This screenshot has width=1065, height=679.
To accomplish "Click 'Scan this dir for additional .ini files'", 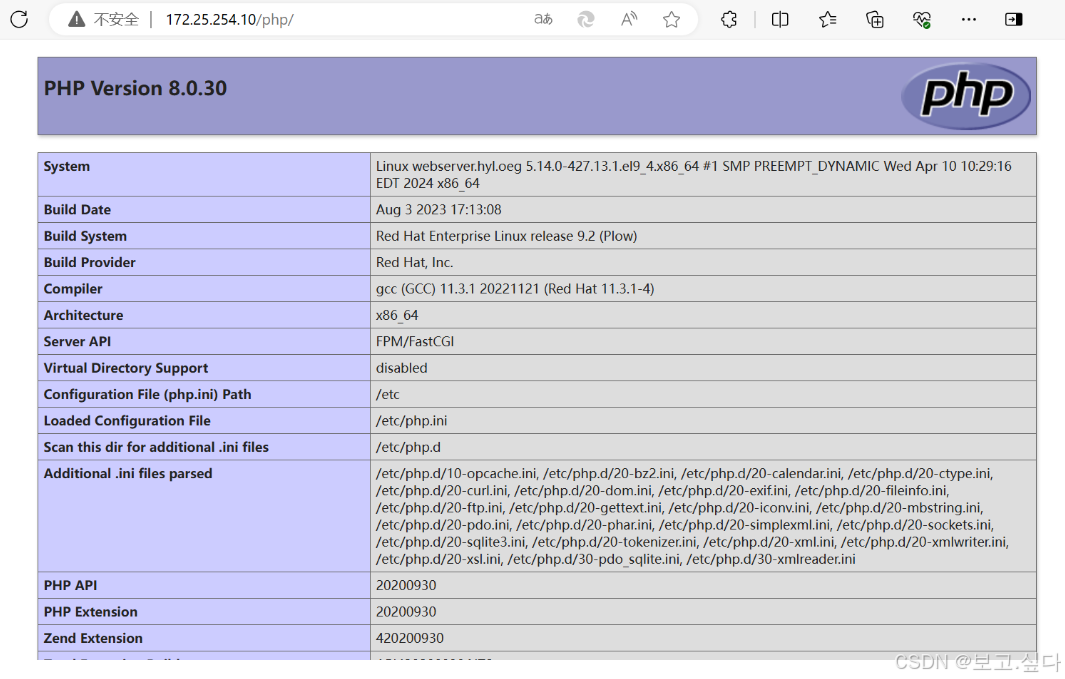I will (x=156, y=448).
